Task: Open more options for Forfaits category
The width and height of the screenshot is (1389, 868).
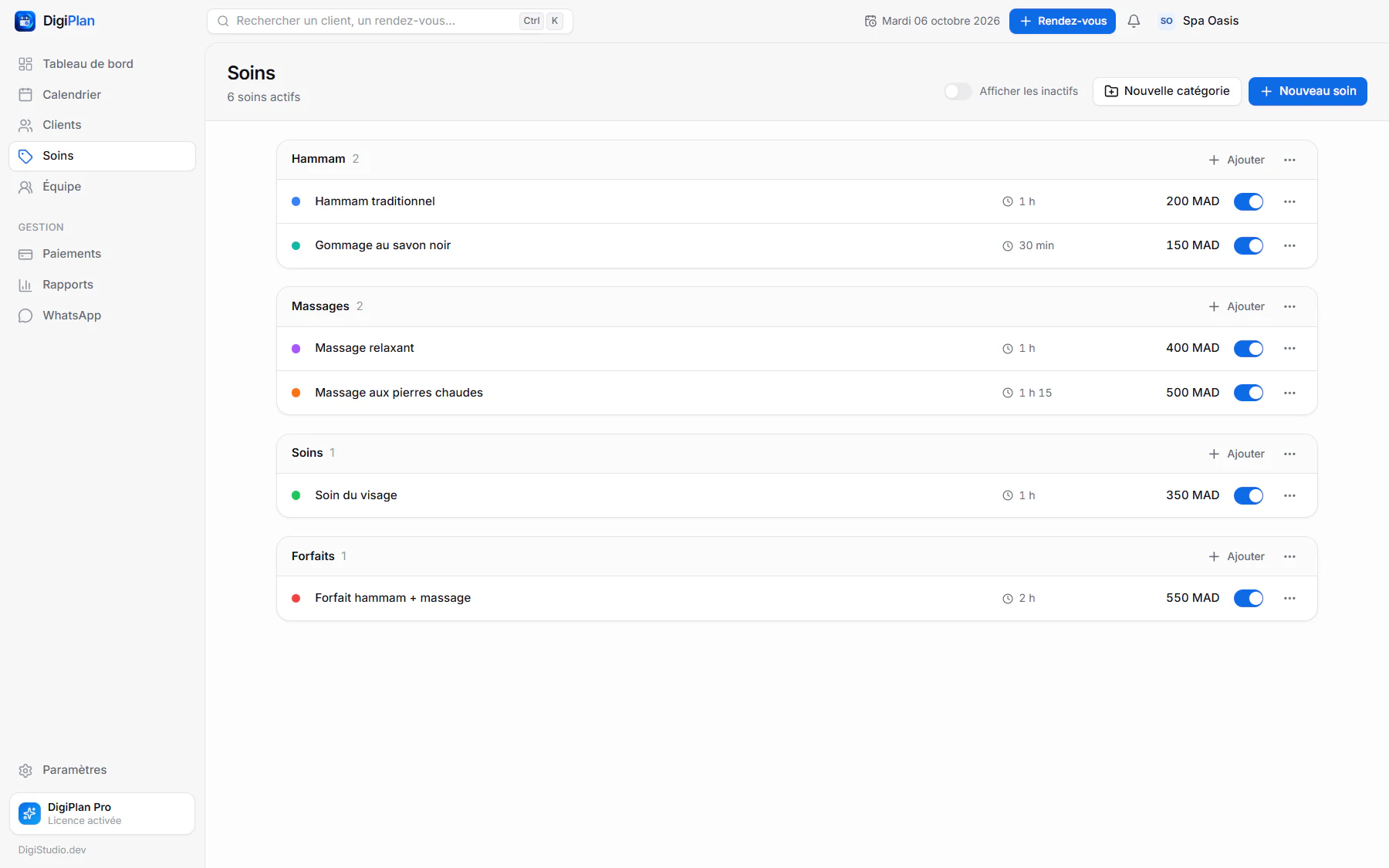Action: tap(1289, 556)
